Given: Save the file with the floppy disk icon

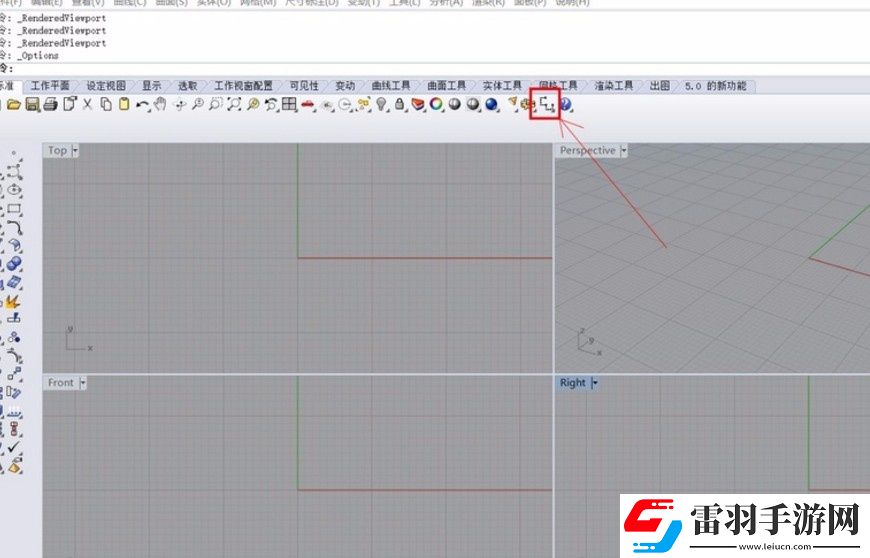Looking at the screenshot, I should point(32,104).
